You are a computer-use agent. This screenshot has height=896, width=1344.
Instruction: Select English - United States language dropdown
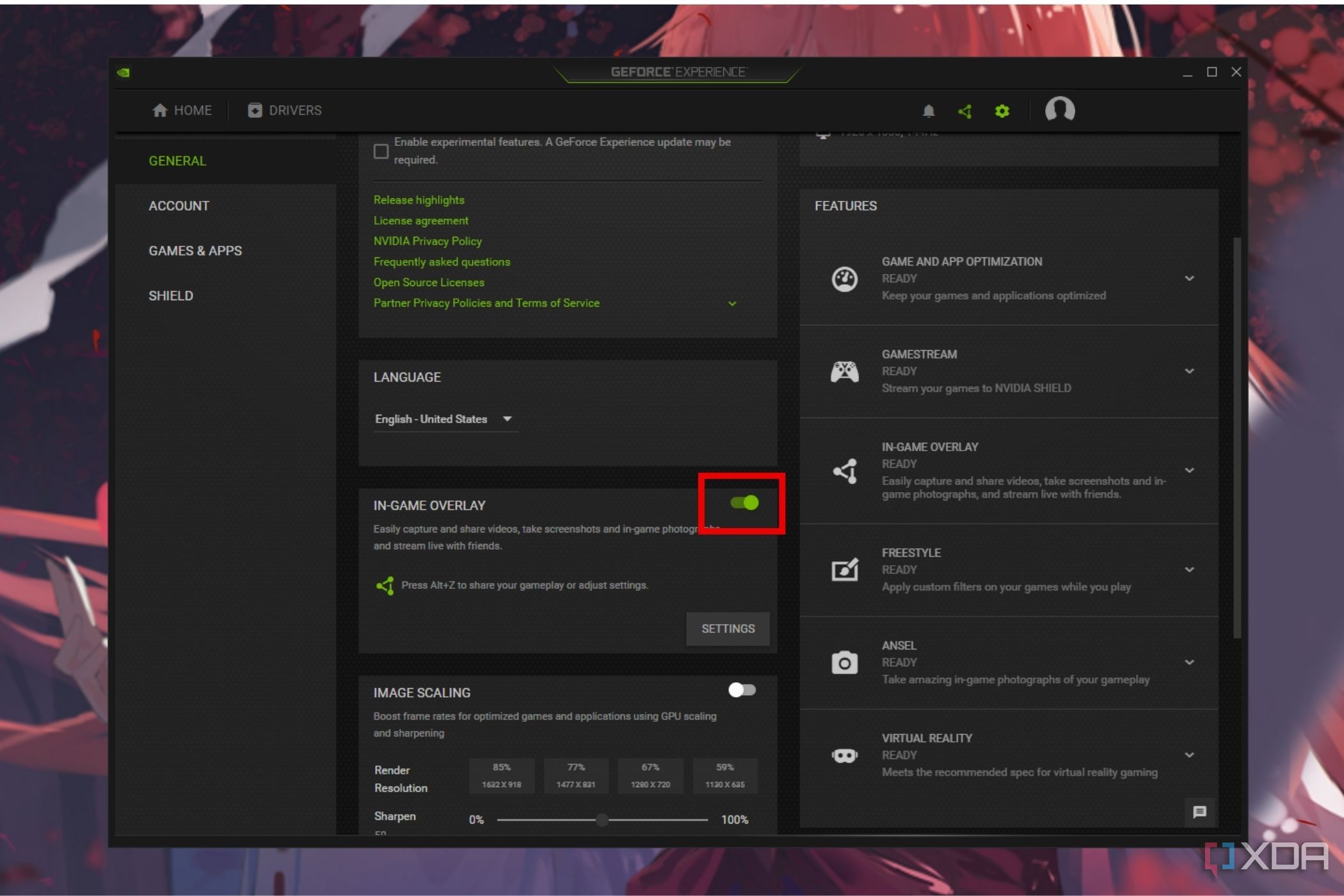click(443, 418)
